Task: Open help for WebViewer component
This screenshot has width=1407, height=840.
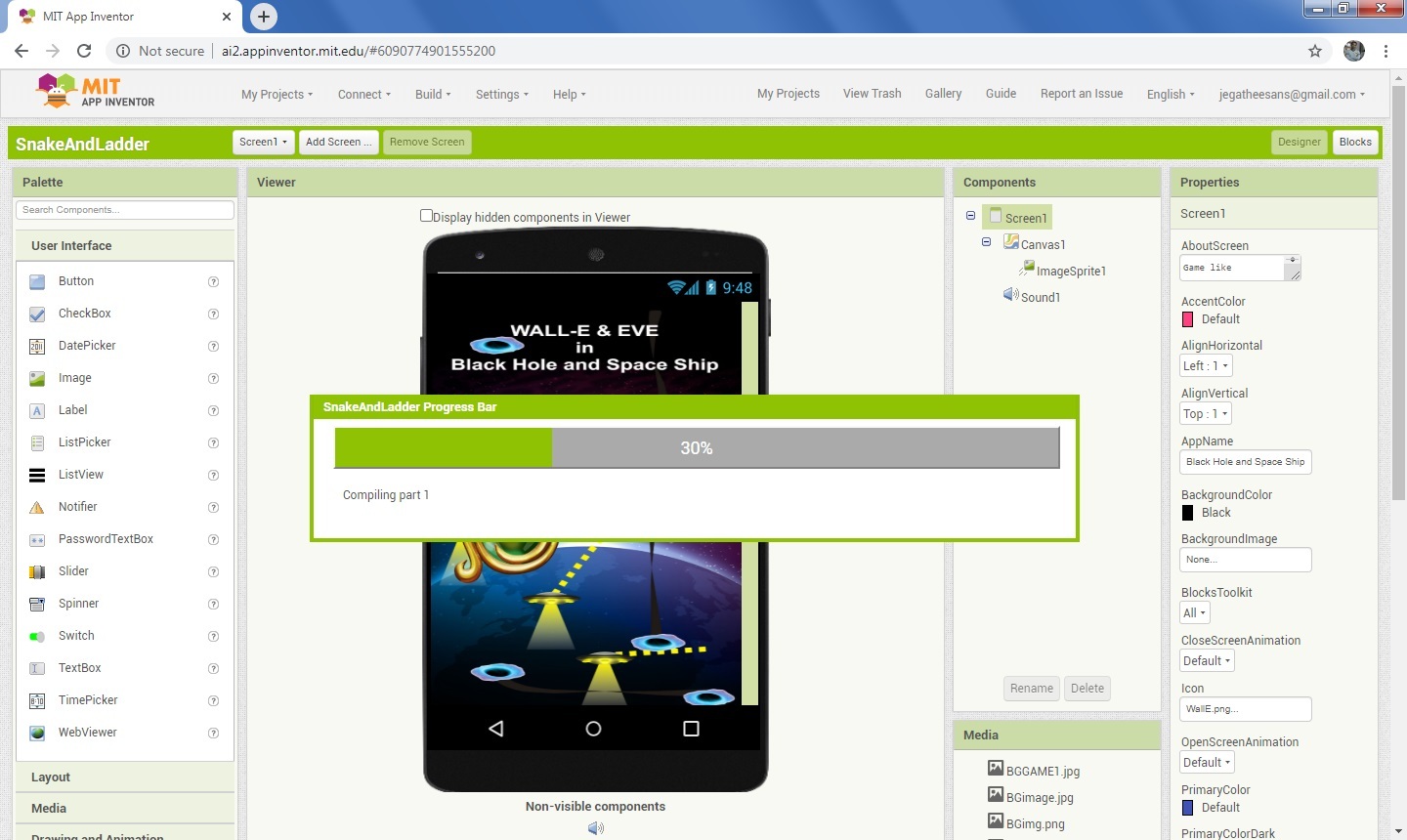Action: [x=213, y=734]
